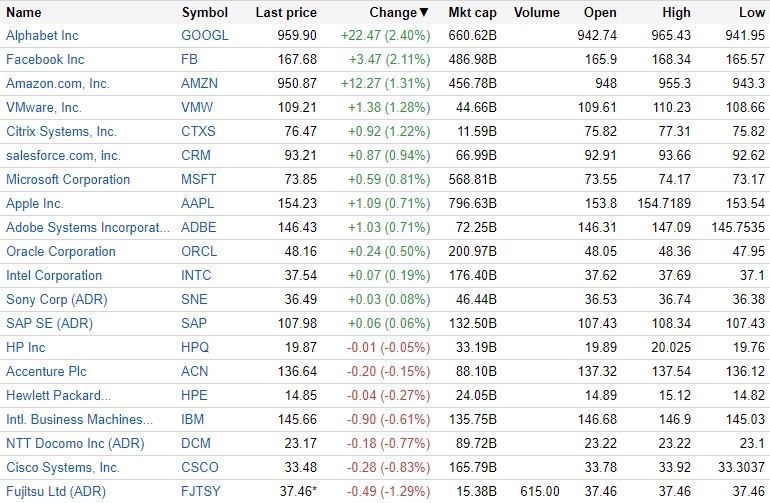
Task: Sort by the Volume column header
Action: pyautogui.click(x=537, y=13)
